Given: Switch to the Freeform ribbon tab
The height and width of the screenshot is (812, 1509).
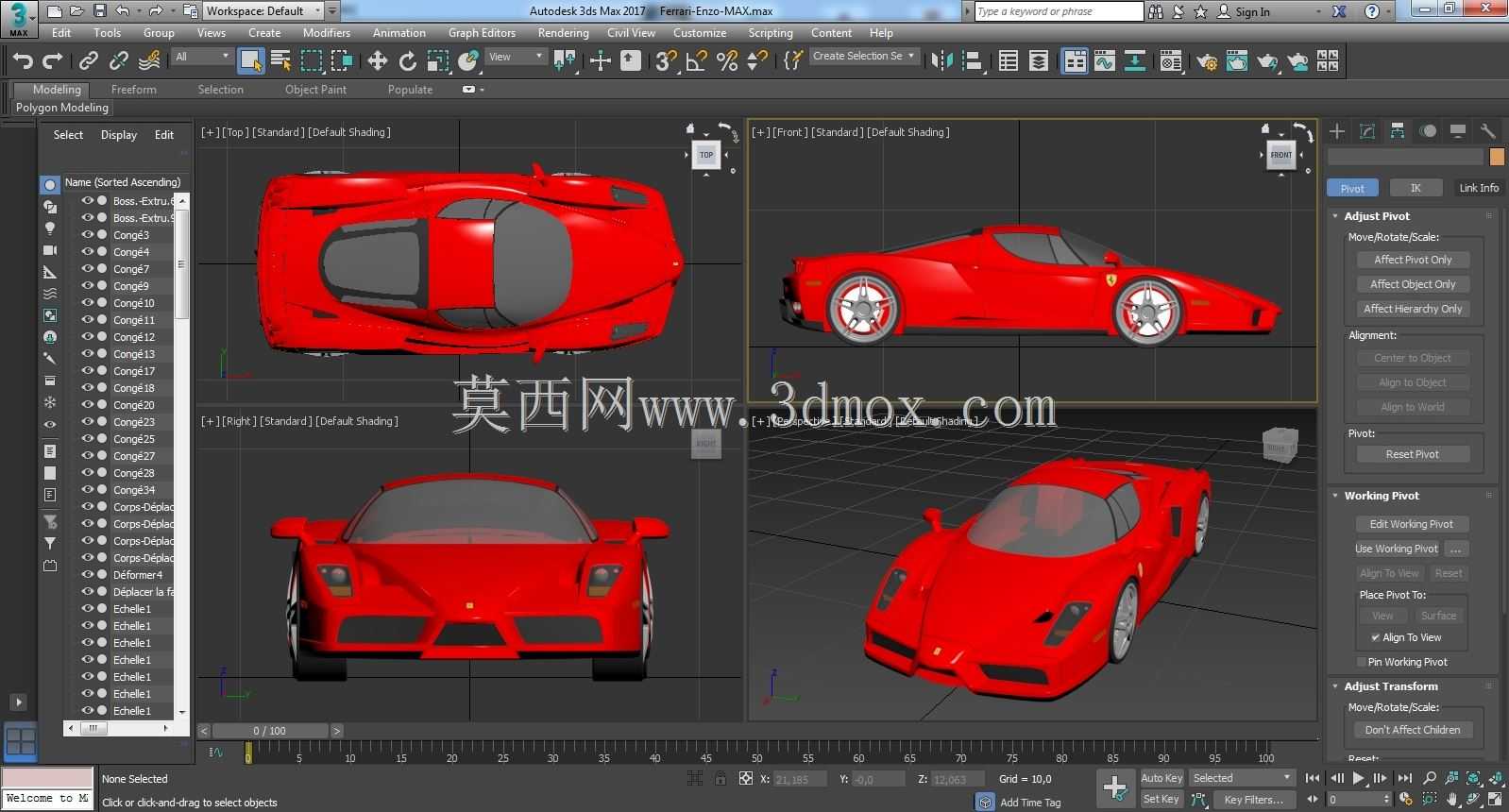Looking at the screenshot, I should pyautogui.click(x=134, y=90).
